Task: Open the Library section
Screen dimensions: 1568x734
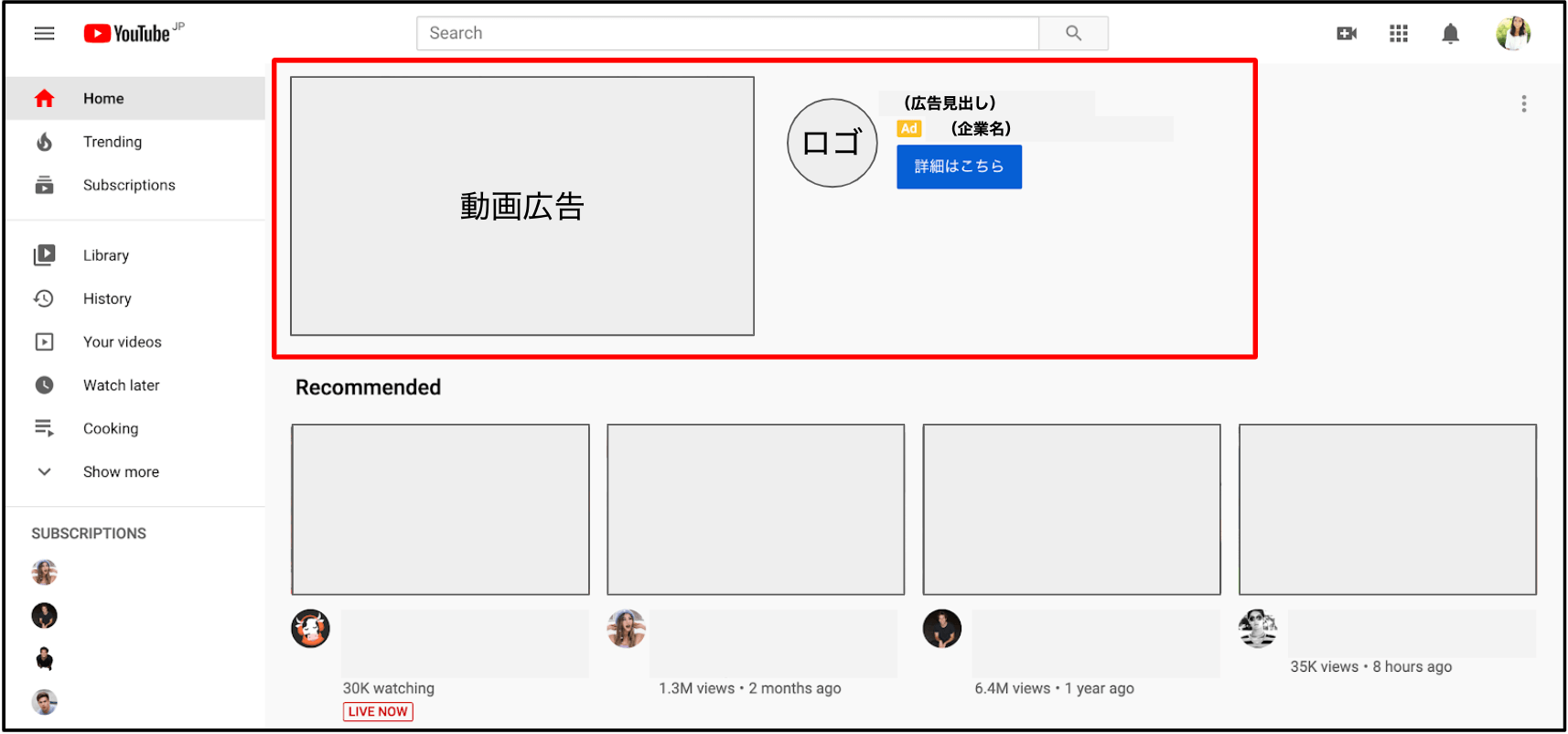Action: click(x=105, y=255)
